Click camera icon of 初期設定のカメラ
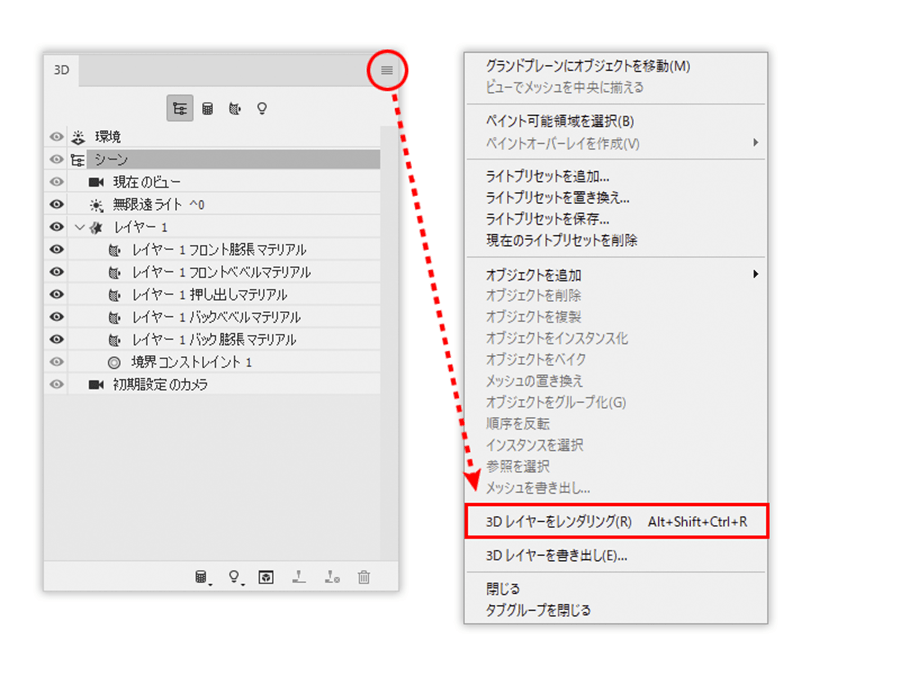Viewport: 900px width, 675px height. pyautogui.click(x=96, y=385)
